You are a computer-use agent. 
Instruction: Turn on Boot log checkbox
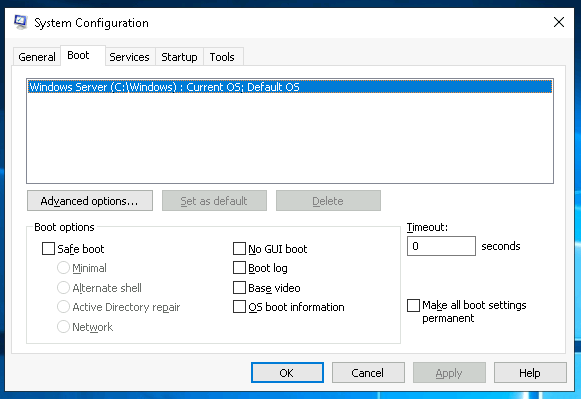239,268
